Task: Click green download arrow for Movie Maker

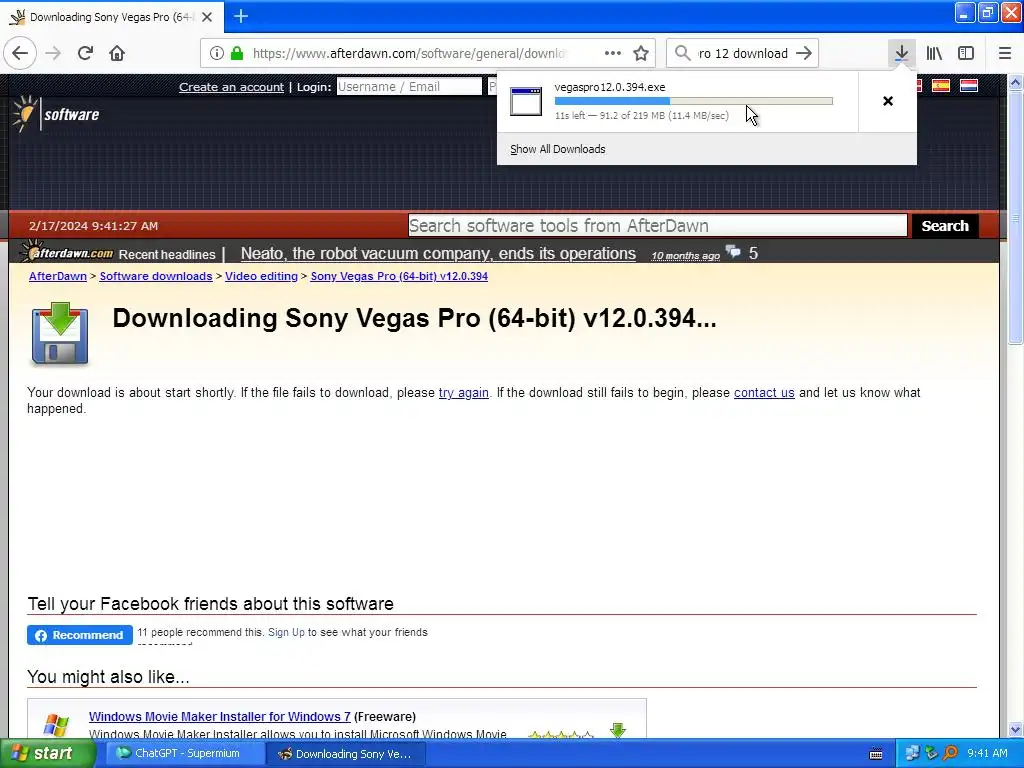Action: click(x=618, y=729)
